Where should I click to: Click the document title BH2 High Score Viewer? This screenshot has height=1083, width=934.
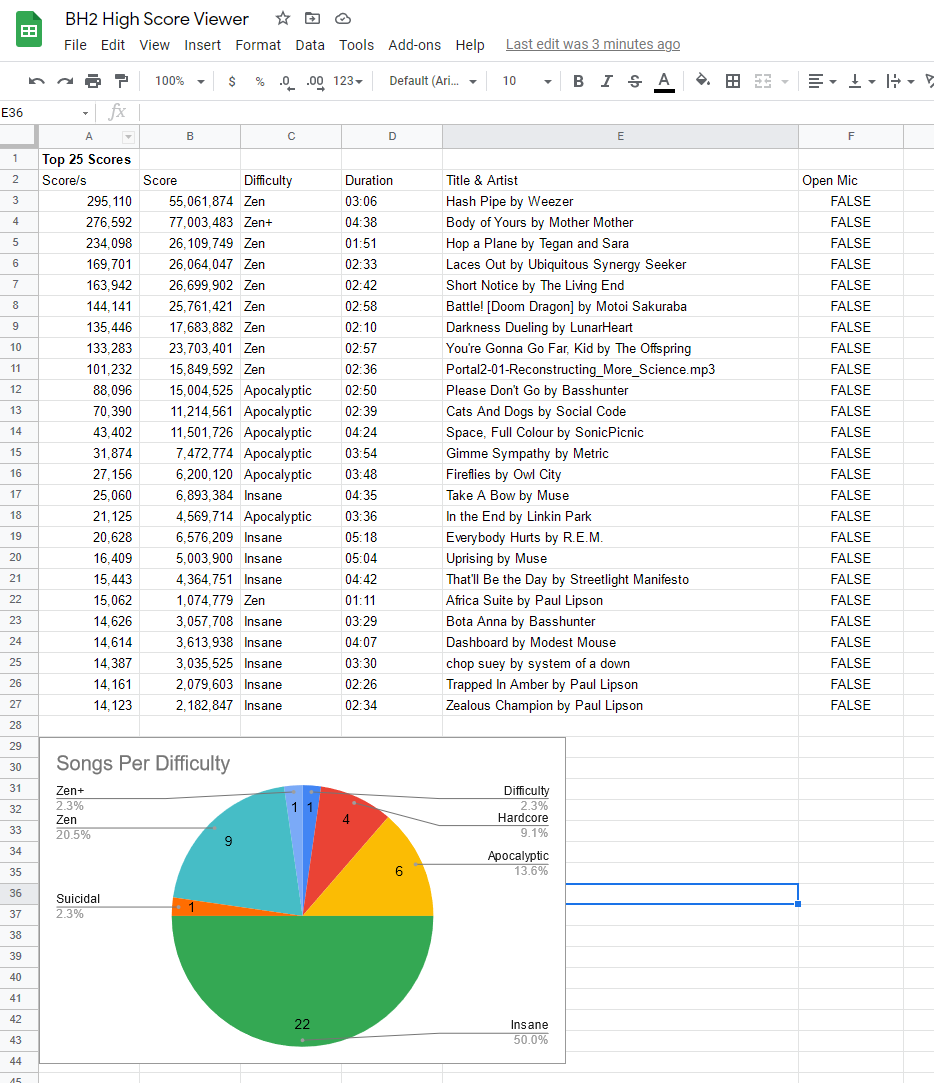click(x=157, y=19)
